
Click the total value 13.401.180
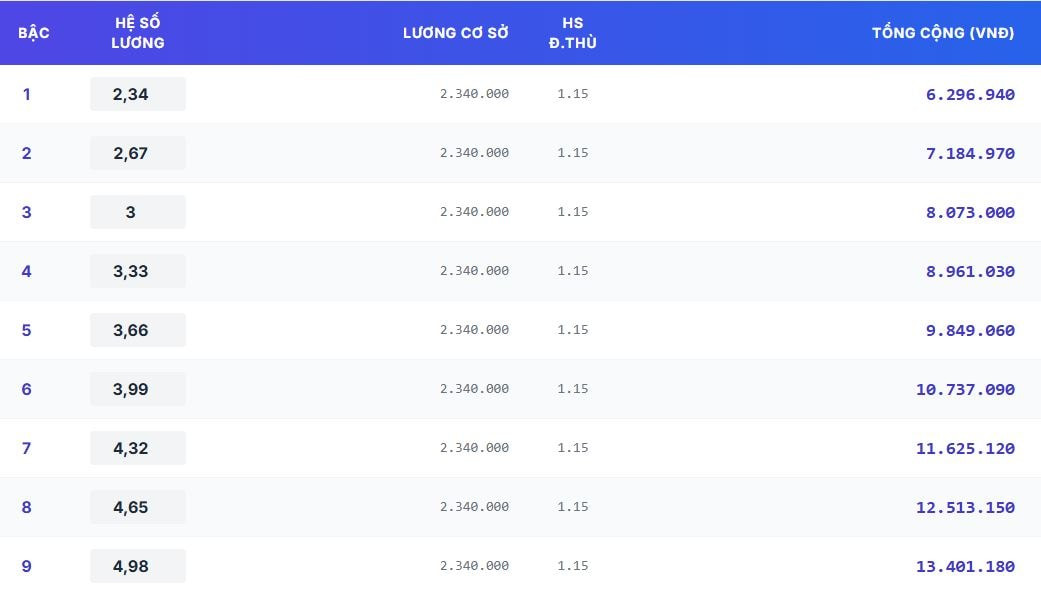[x=964, y=567]
